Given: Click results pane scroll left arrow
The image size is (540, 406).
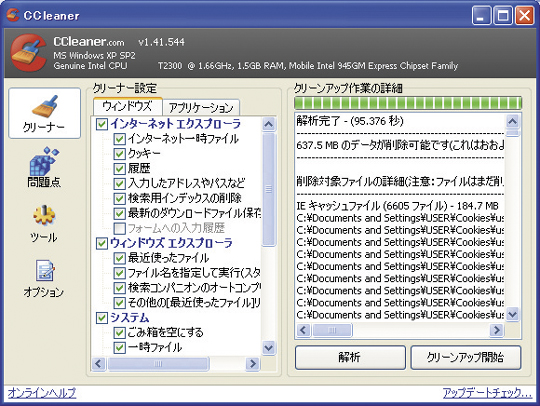Looking at the screenshot, I should click(303, 330).
